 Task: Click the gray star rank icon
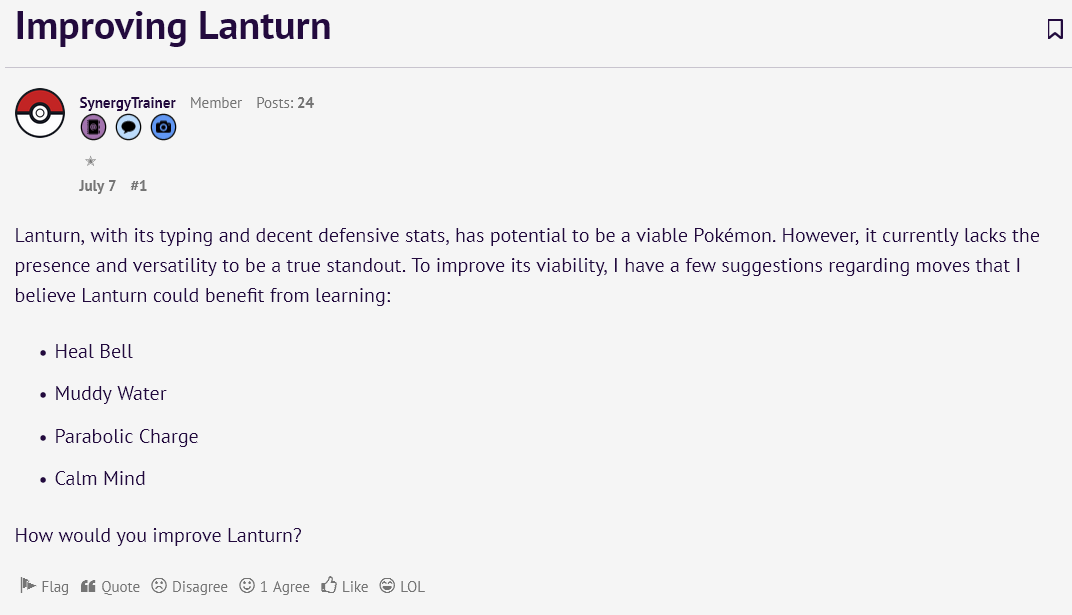coord(90,161)
